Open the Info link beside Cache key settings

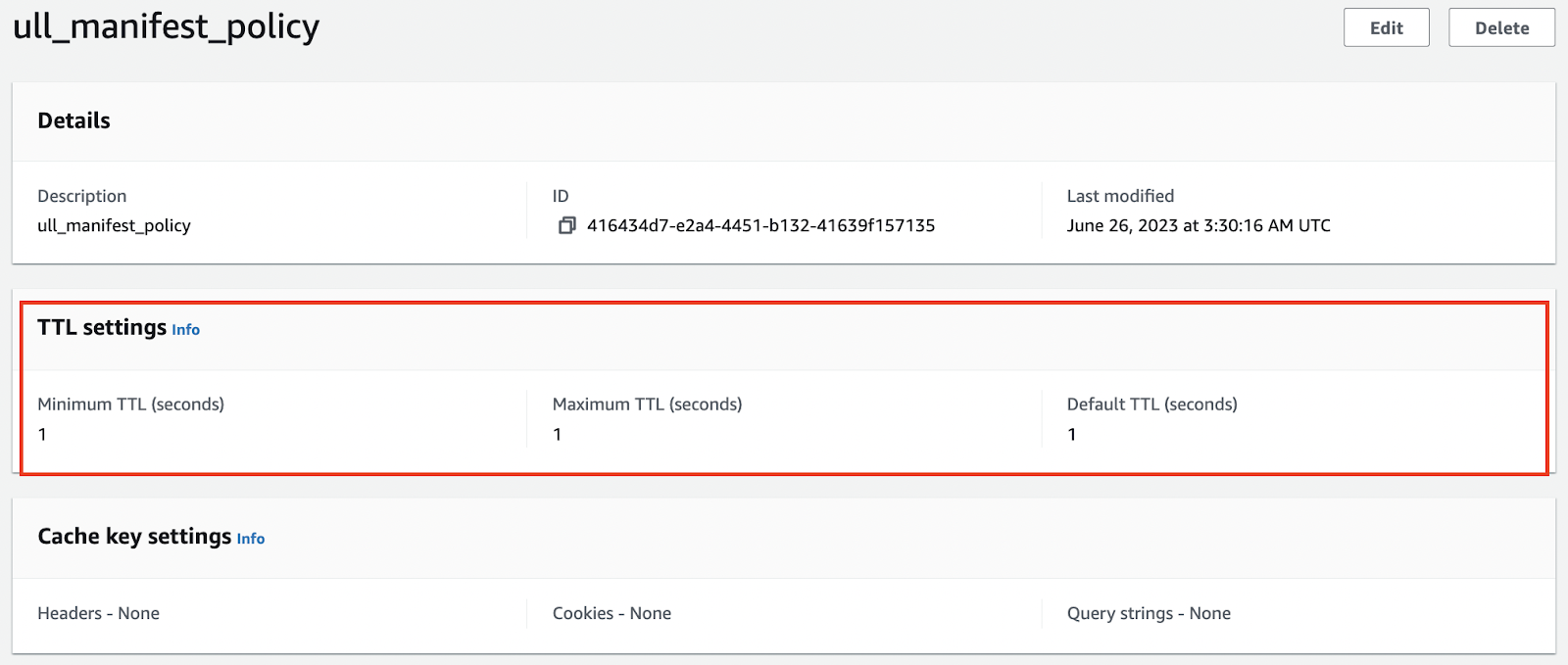point(250,539)
